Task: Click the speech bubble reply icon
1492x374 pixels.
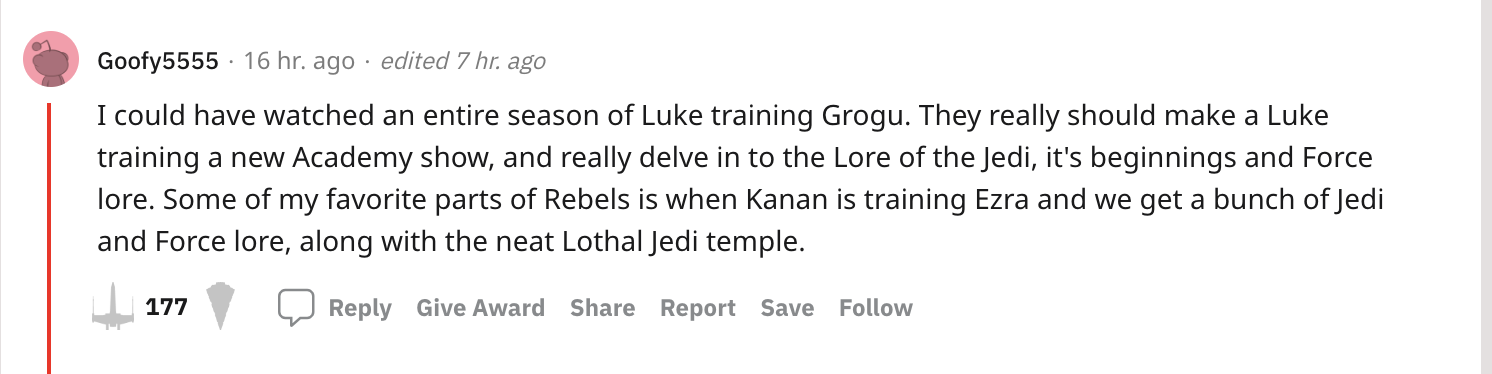Action: pos(297,307)
